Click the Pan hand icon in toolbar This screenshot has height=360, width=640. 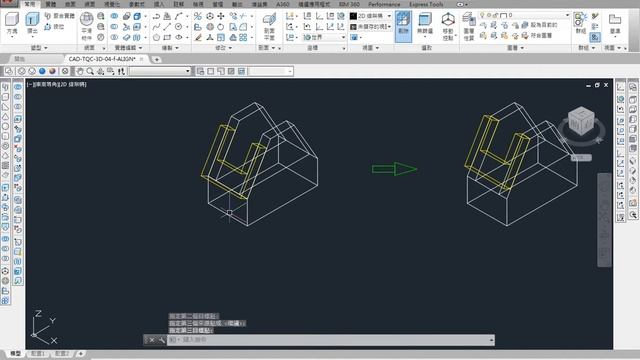[79, 71]
